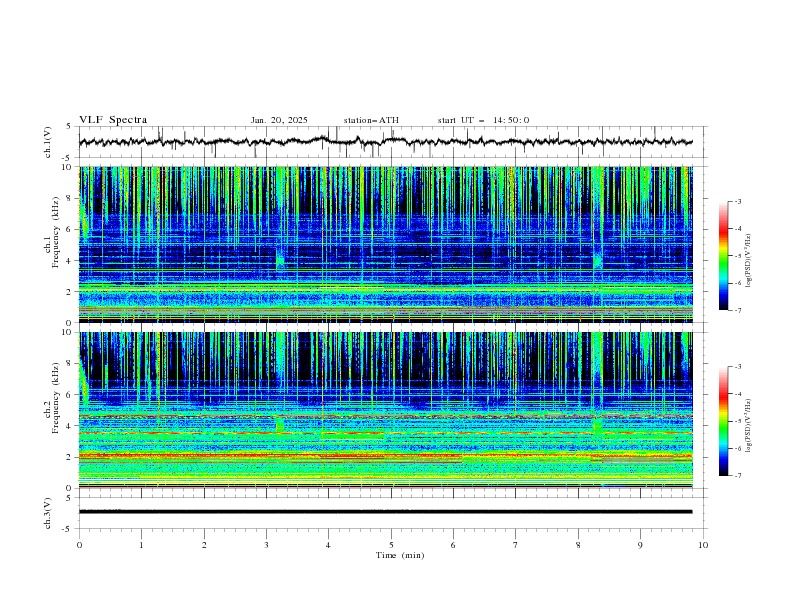The width and height of the screenshot is (792, 612).
Task: Click the time axis tick label '3'
Action: coord(266,545)
